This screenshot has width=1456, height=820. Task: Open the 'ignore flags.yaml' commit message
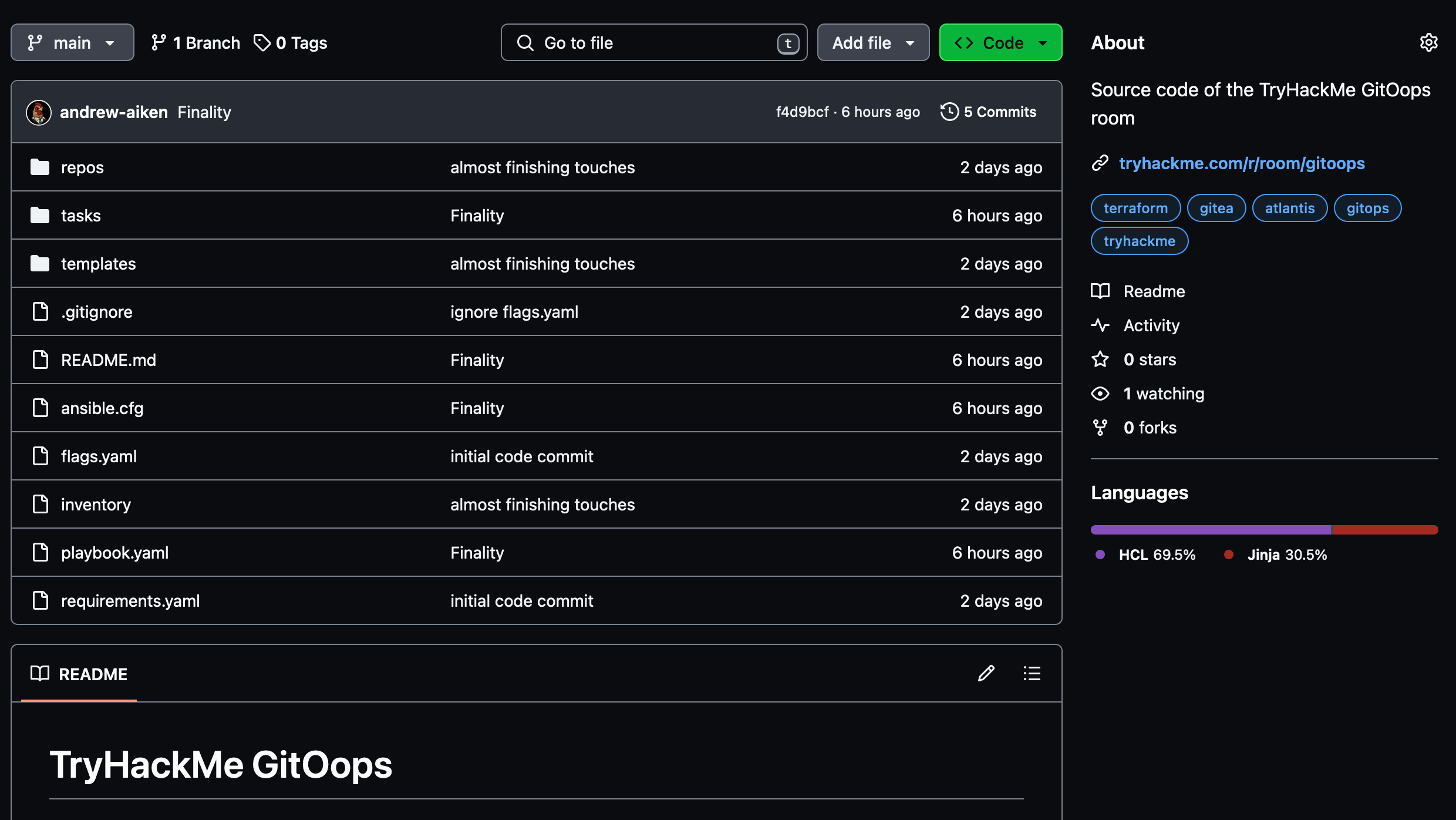(514, 312)
